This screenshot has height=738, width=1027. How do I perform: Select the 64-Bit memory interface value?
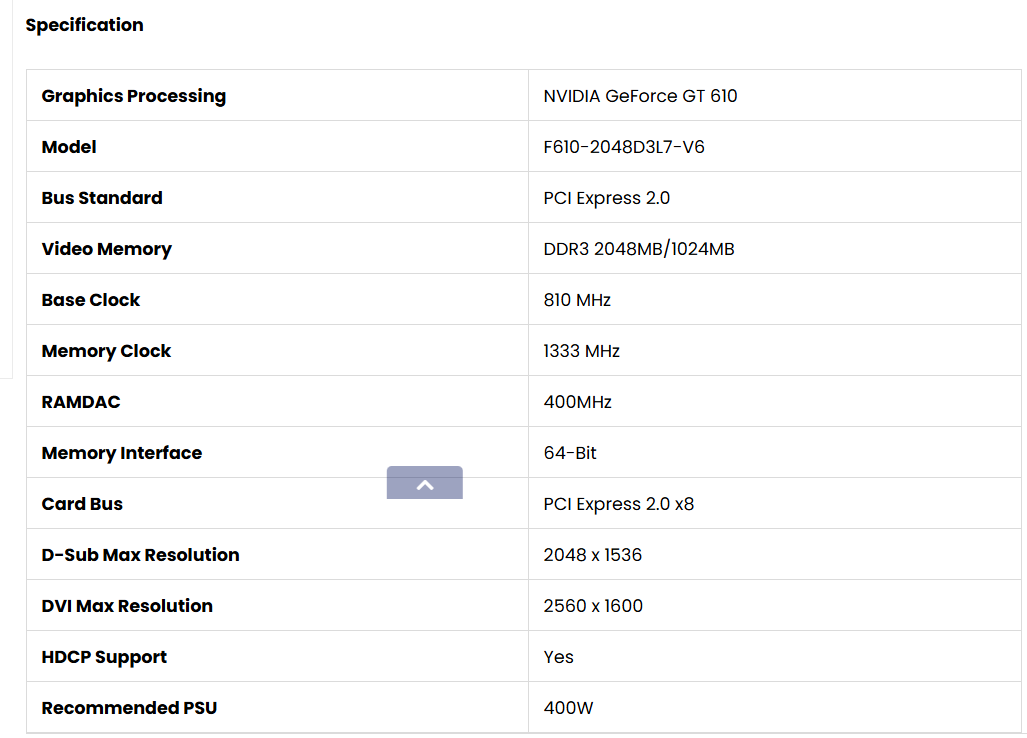coord(570,453)
